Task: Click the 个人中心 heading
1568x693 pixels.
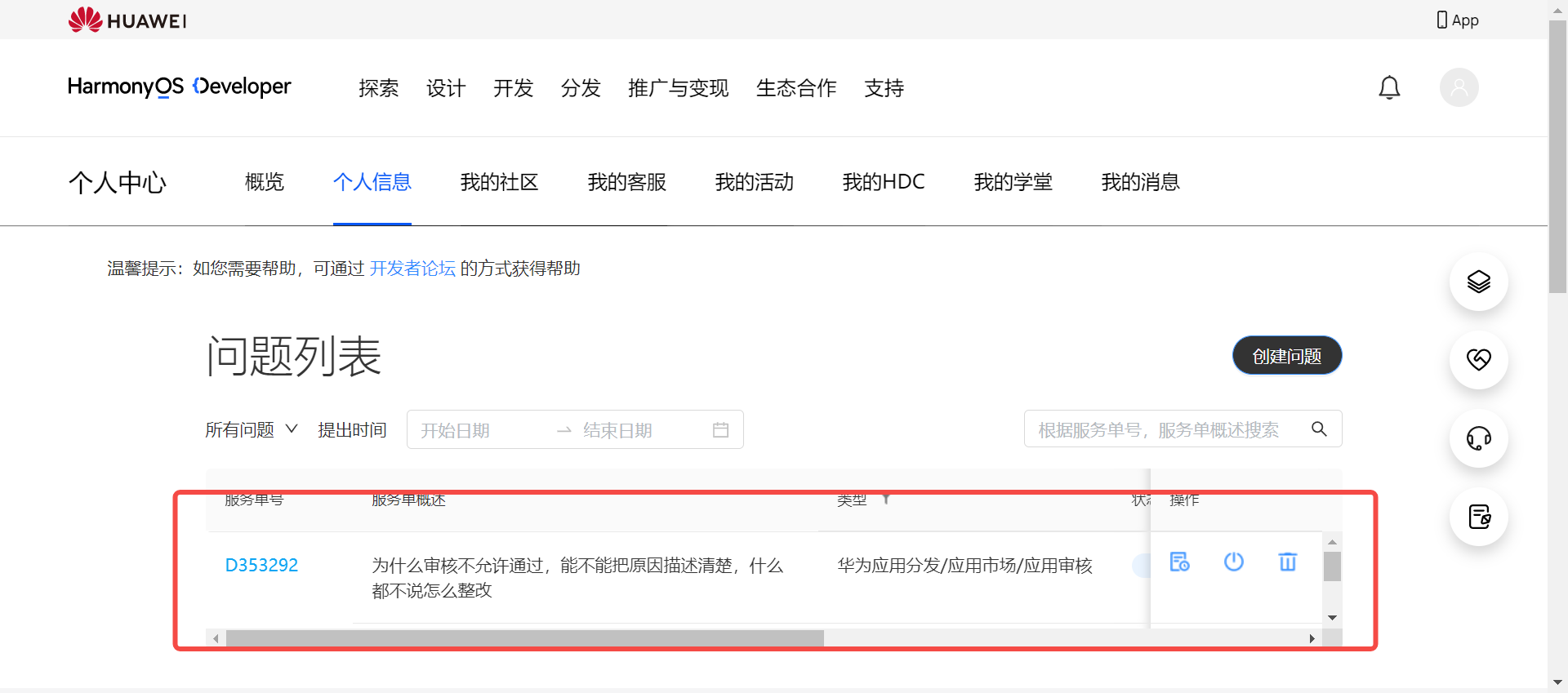Action: click(x=118, y=182)
